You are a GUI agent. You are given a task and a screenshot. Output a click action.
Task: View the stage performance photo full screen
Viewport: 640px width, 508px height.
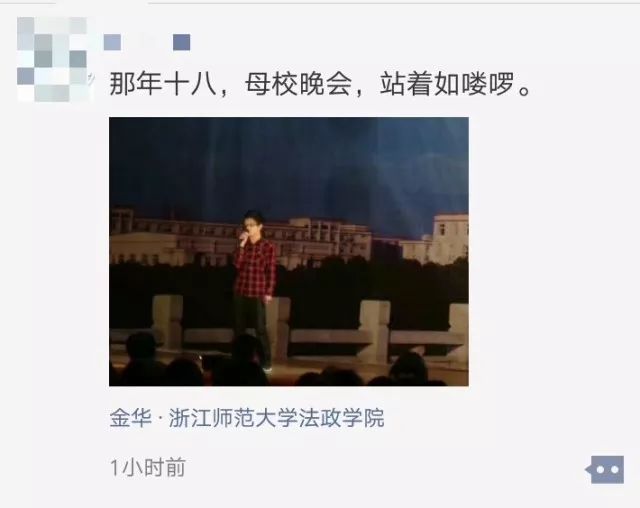(x=289, y=251)
